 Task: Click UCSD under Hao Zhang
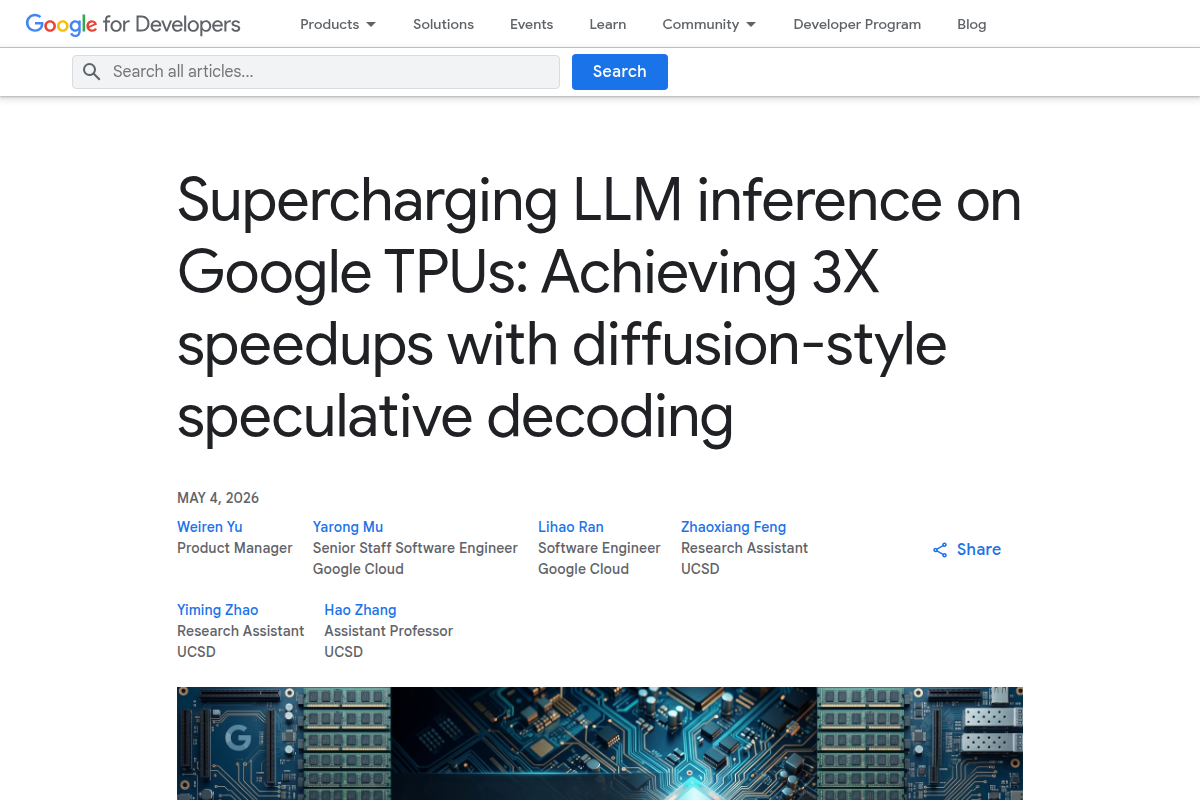(344, 652)
